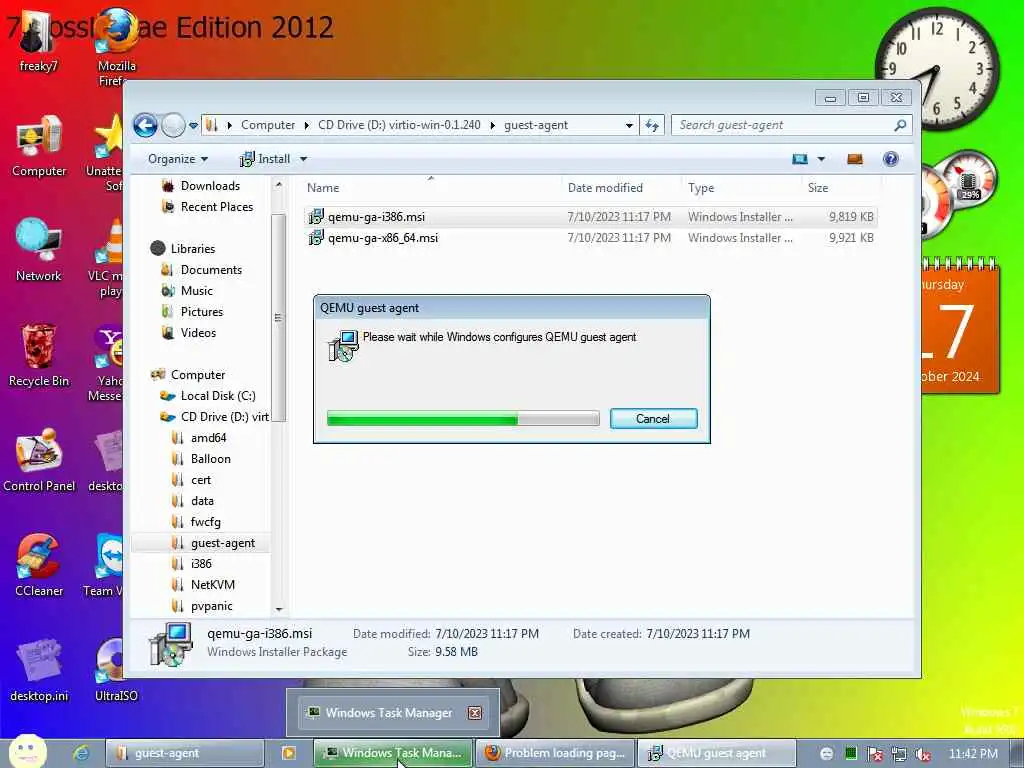
Task: Open the view options dropdown arrow
Action: click(822, 159)
